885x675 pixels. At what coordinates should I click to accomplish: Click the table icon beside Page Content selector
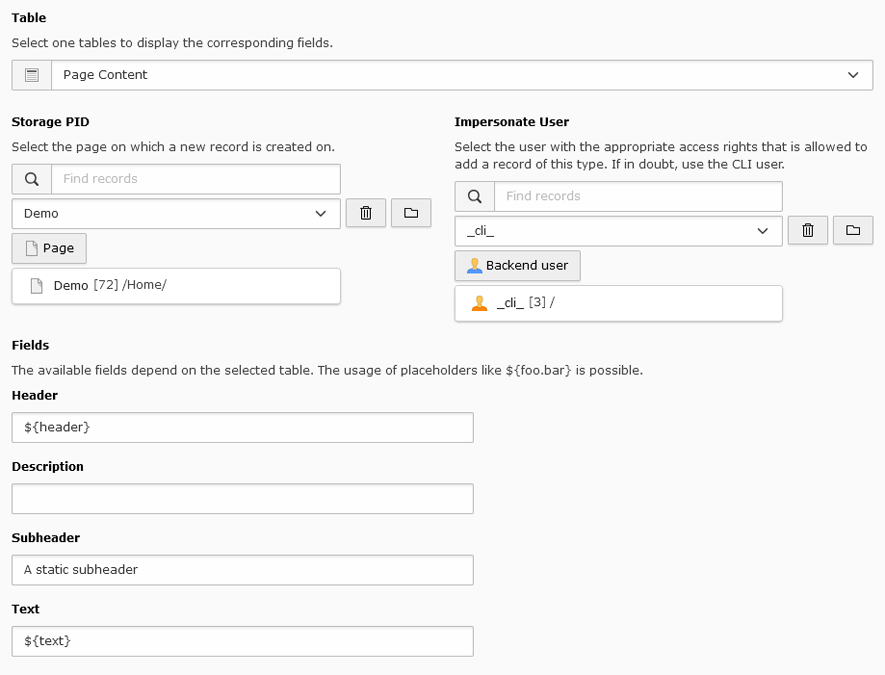(30, 74)
